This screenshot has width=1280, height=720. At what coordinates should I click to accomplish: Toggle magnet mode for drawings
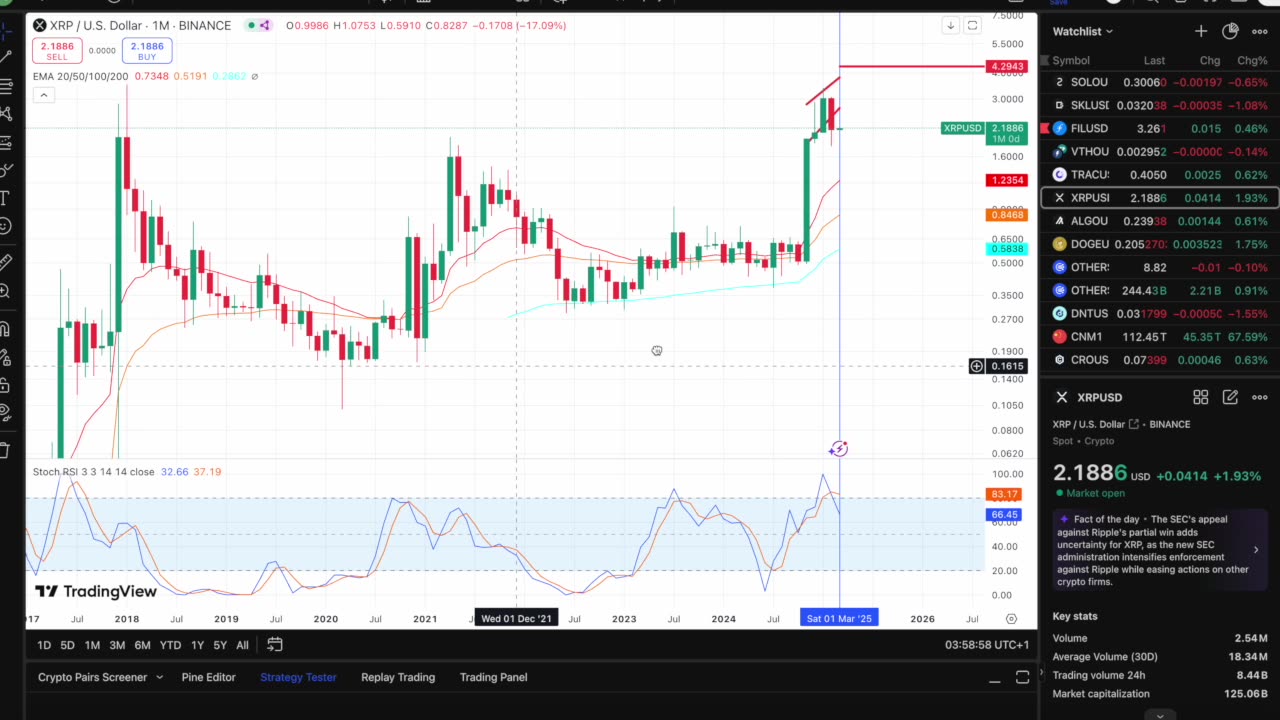5,329
